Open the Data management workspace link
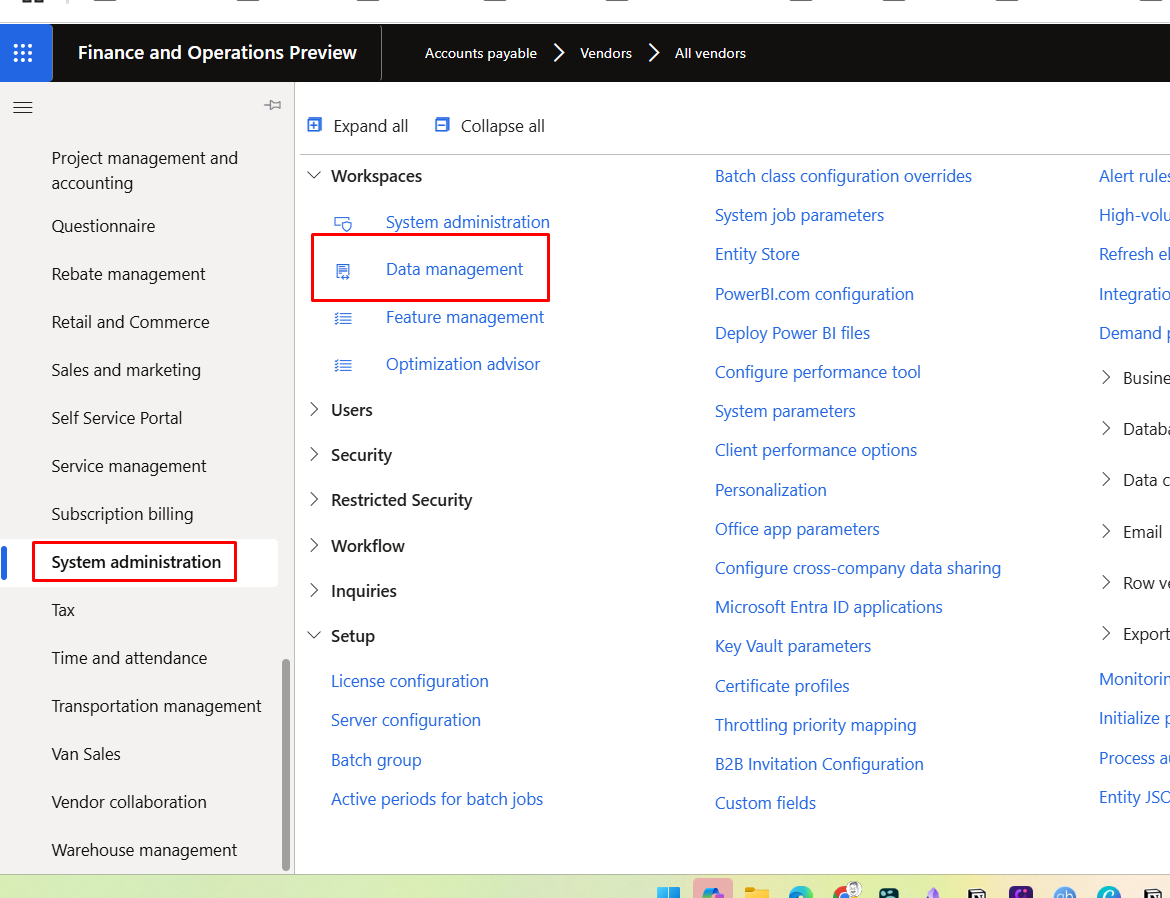The width and height of the screenshot is (1170, 898). 454,269
